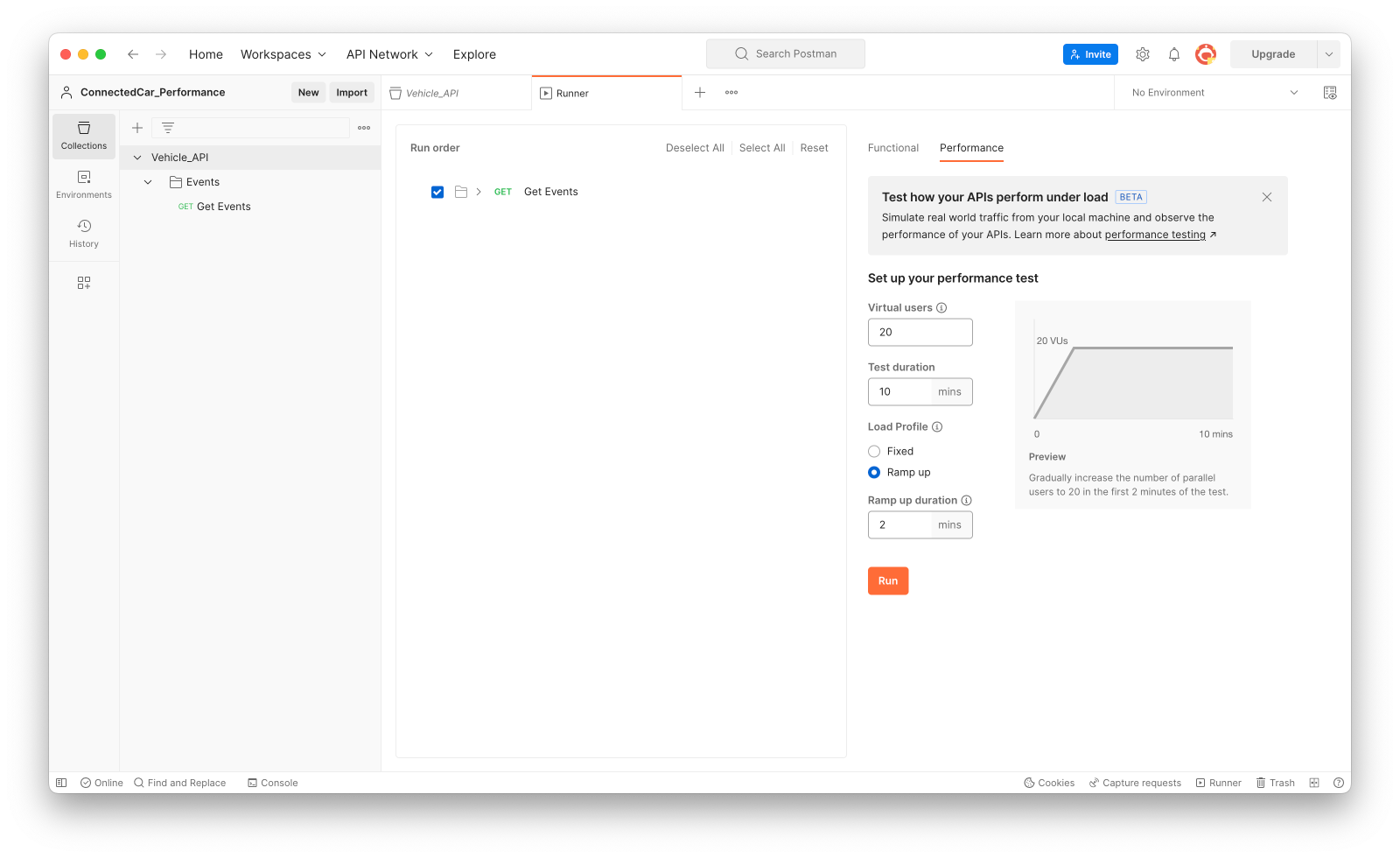Image resolution: width=1400 pixels, height=858 pixels.
Task: Open the user avatar profile icon
Action: coord(1206,54)
